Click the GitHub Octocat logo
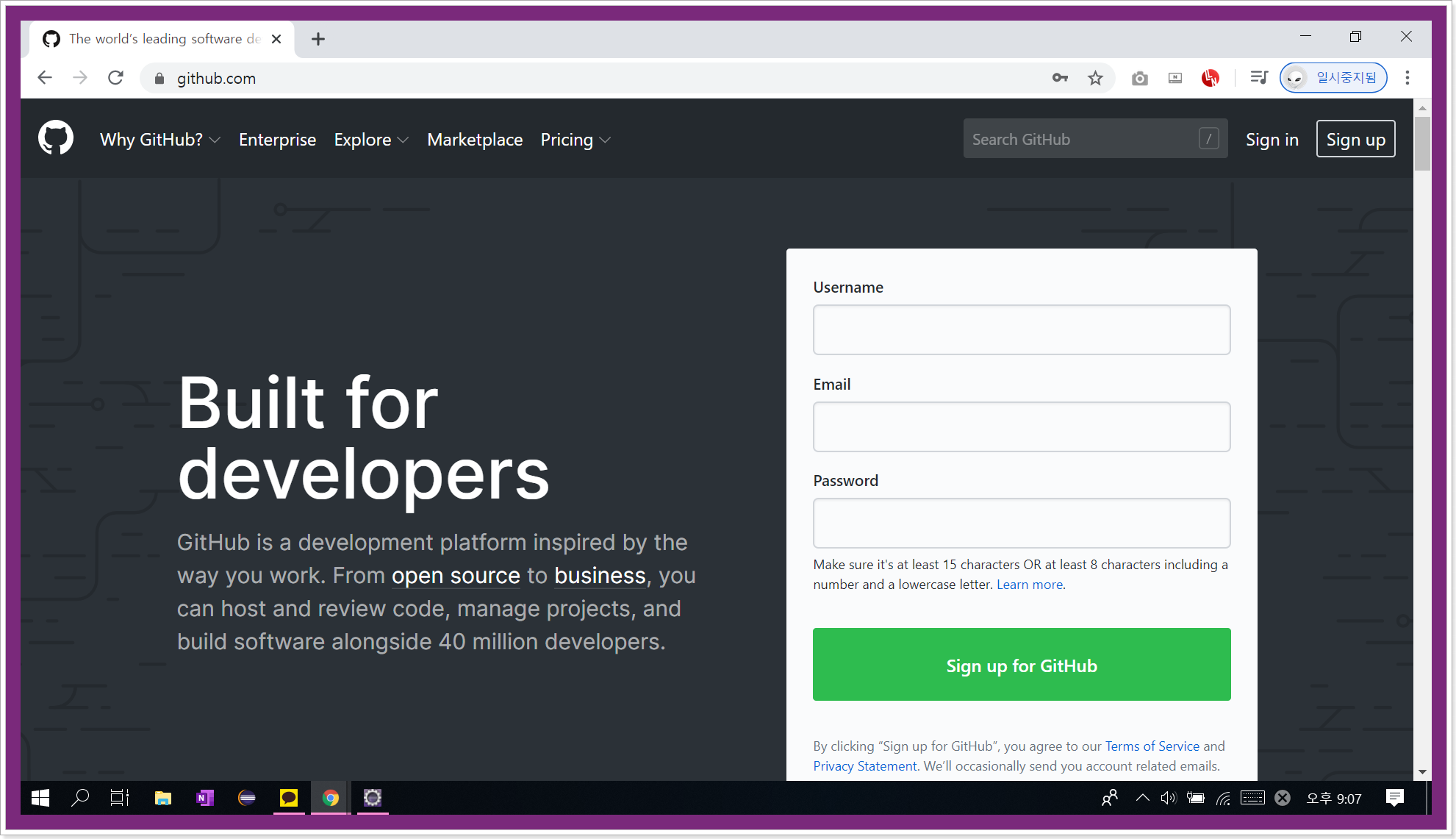This screenshot has width=1456, height=839. (56, 138)
